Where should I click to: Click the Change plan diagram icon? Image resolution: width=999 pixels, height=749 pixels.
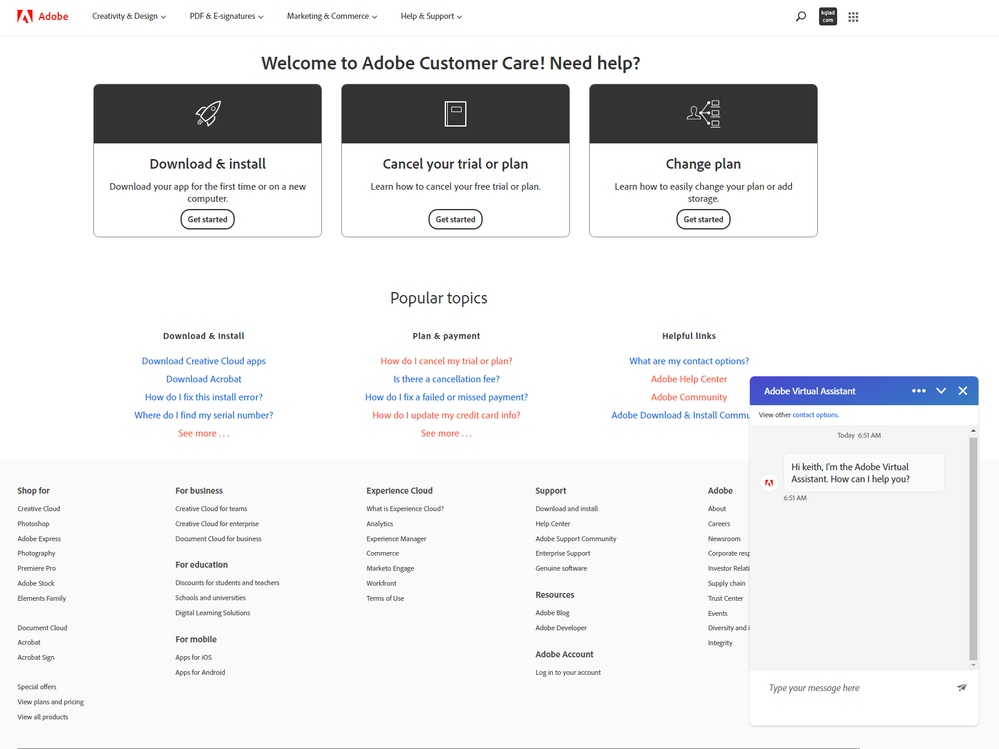tap(703, 113)
